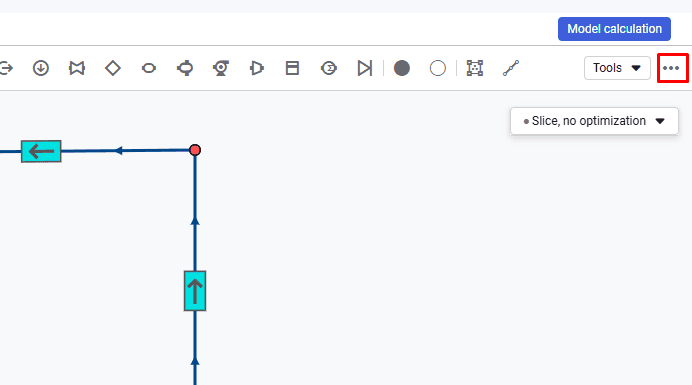The width and height of the screenshot is (692, 385).
Task: Select the circle with down arrow tool
Action: click(41, 68)
